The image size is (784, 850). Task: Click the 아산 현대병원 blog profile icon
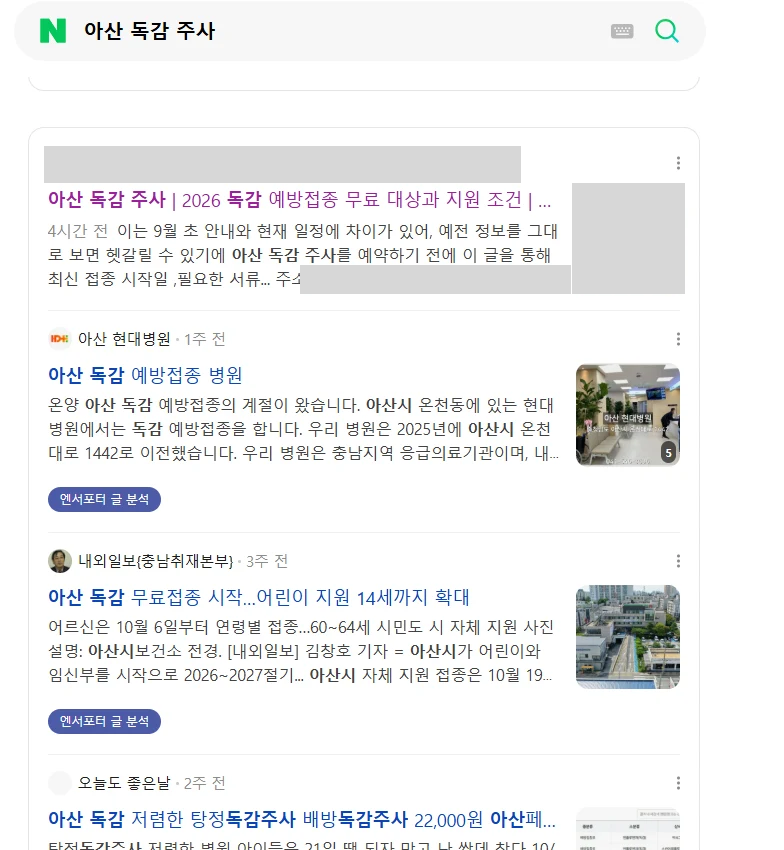click(x=60, y=339)
